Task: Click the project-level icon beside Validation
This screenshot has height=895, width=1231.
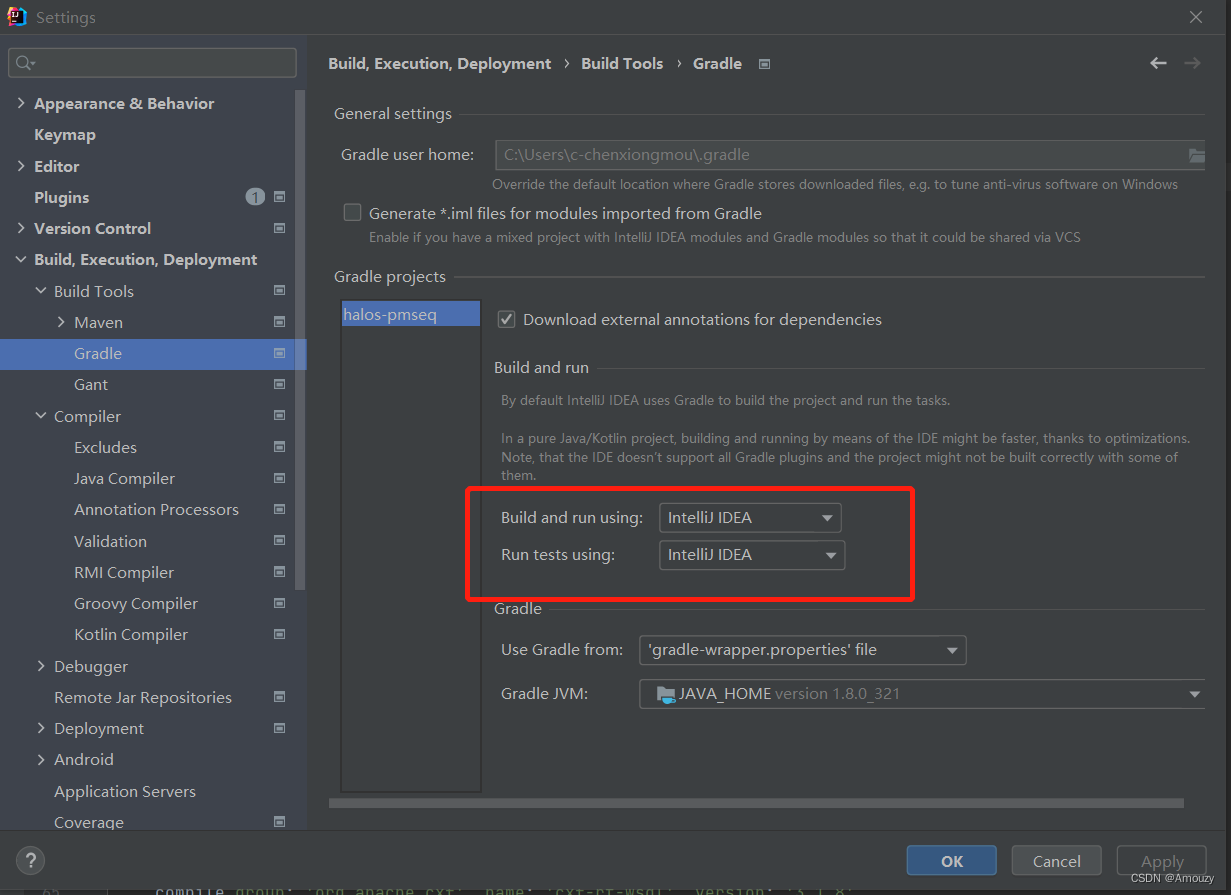Action: [280, 541]
